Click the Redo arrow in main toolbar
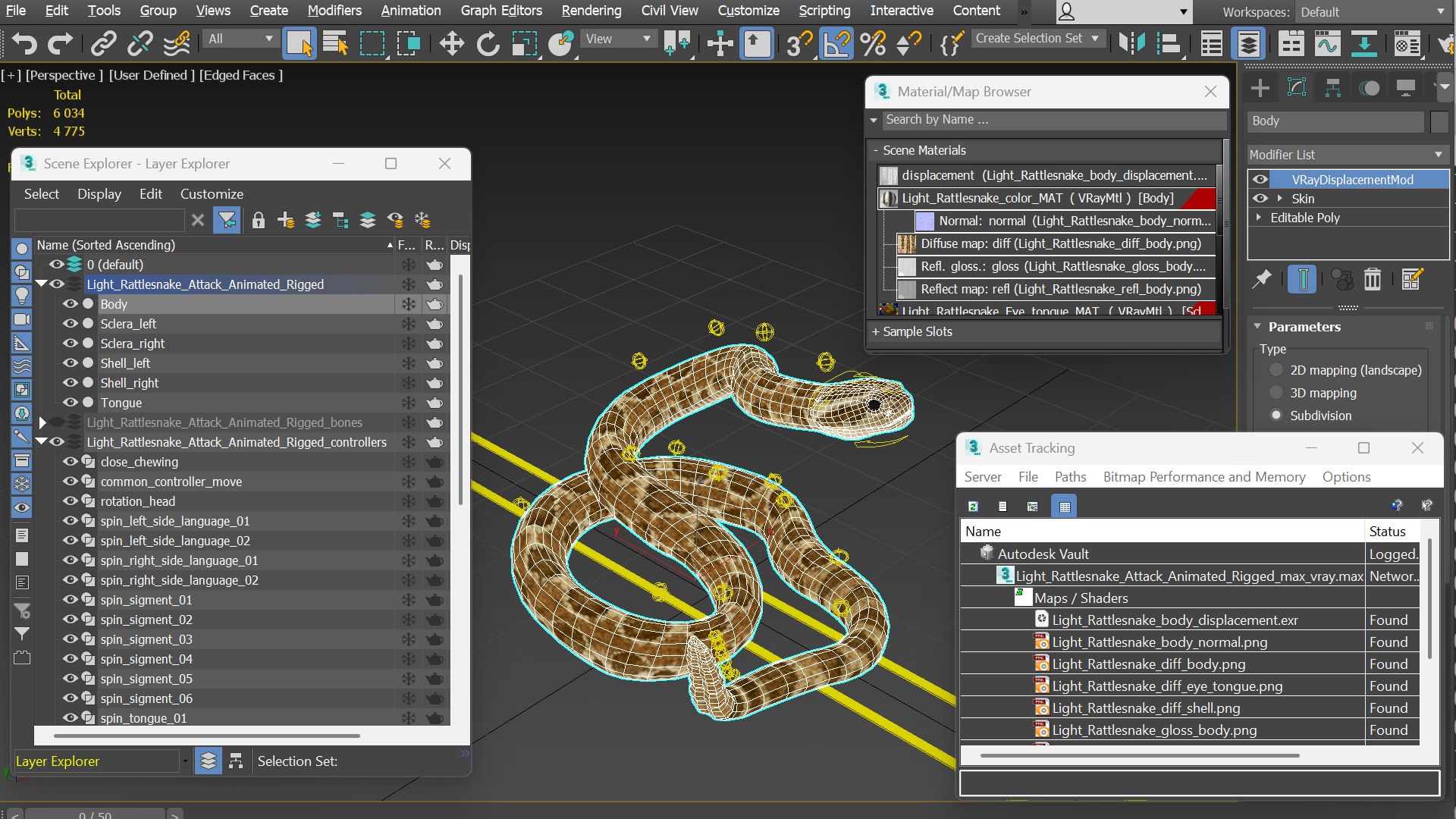Screen dimensions: 1456x819 (60, 43)
